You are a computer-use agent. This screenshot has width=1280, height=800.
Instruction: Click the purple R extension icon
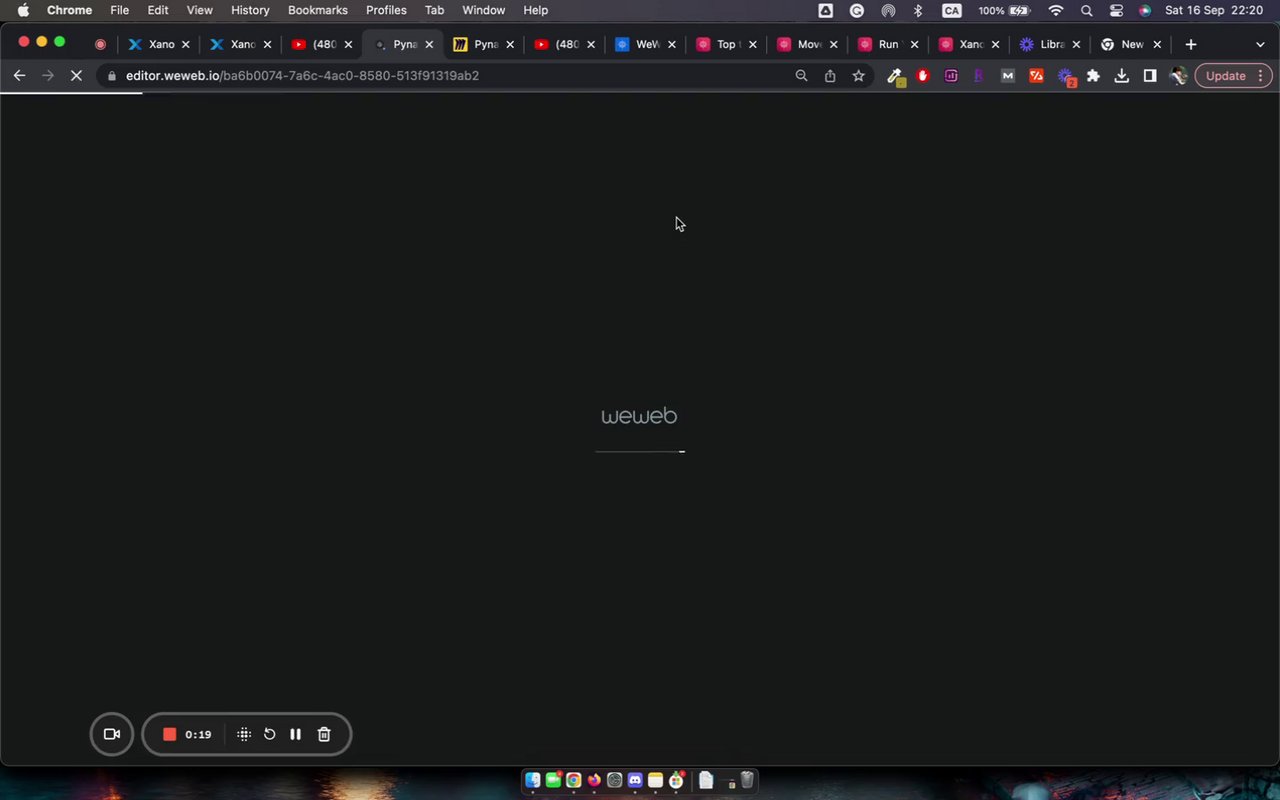(979, 75)
